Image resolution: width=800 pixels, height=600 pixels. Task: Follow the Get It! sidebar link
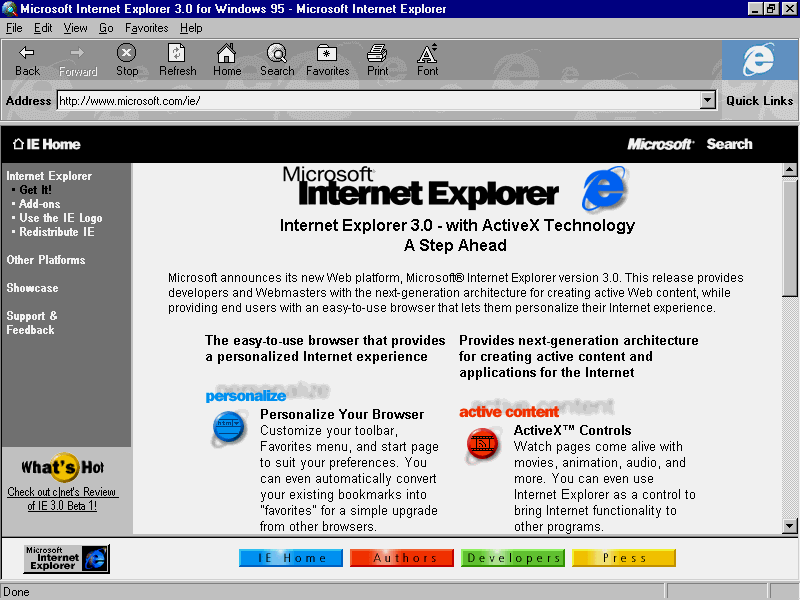pyautogui.click(x=35, y=190)
